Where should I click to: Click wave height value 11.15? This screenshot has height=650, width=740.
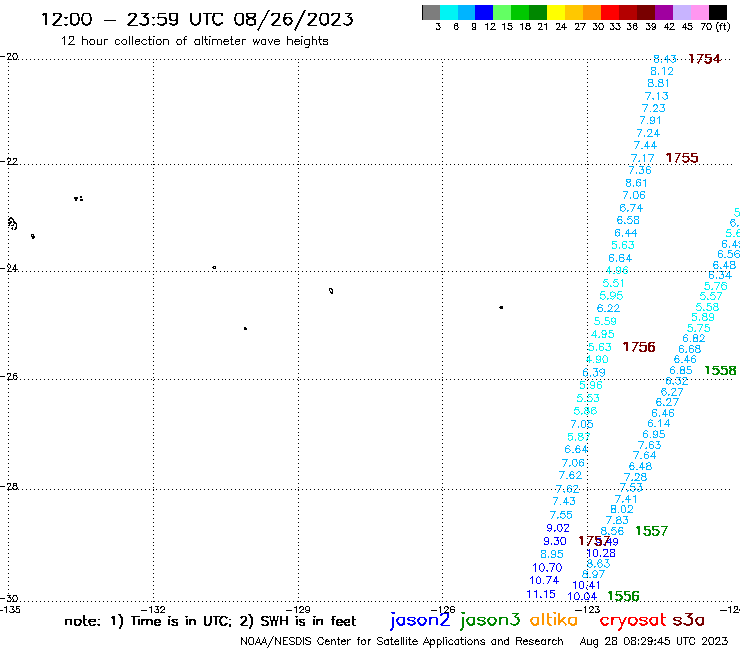(x=541, y=594)
